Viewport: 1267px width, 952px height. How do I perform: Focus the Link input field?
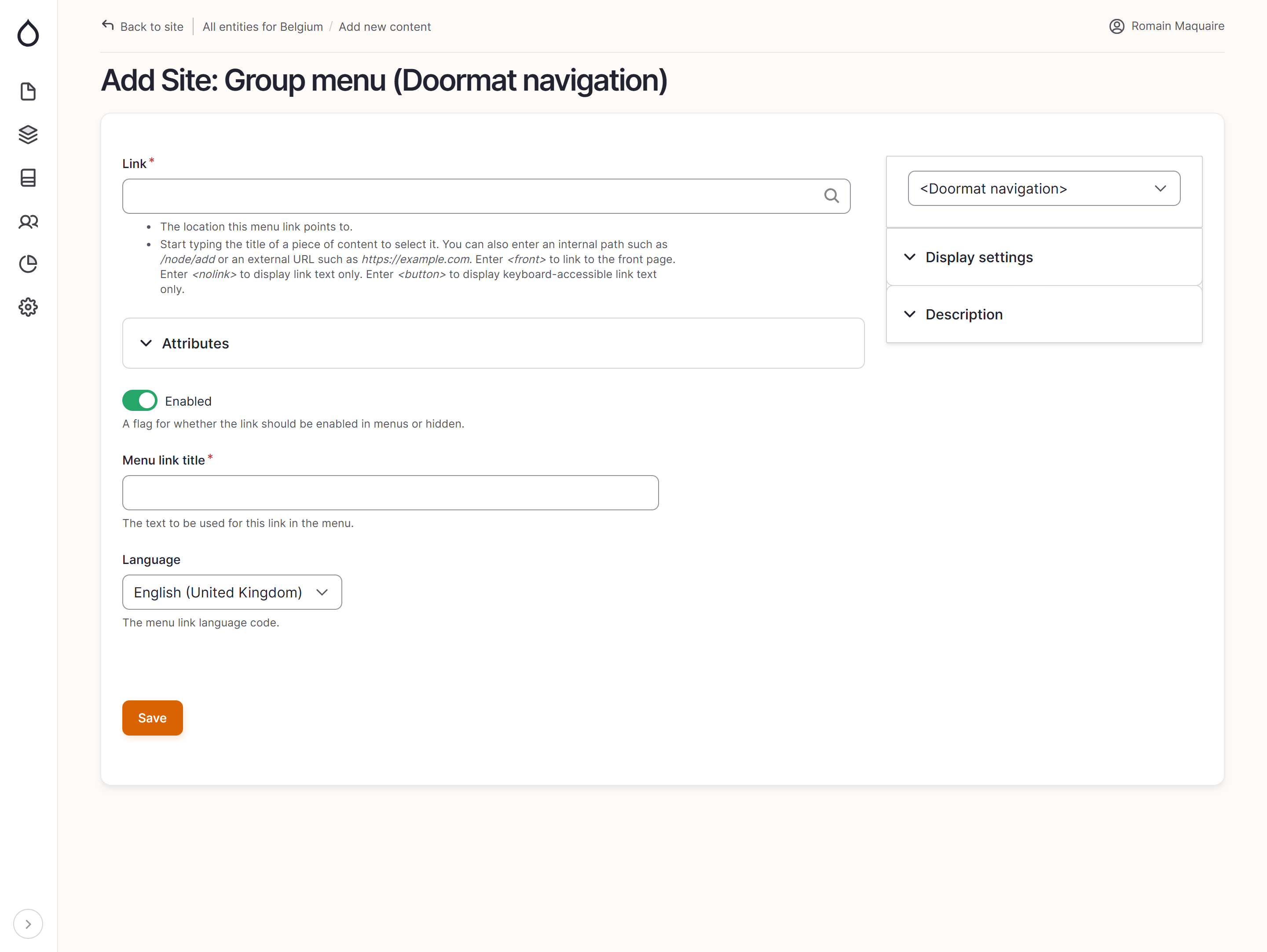pyautogui.click(x=486, y=196)
